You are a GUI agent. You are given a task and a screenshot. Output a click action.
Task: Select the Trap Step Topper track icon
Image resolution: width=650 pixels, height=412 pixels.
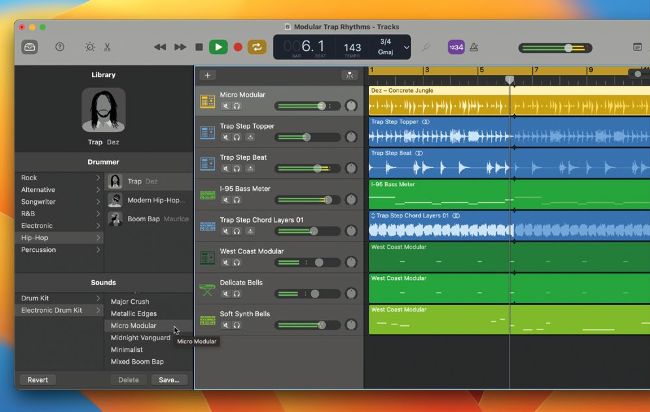point(207,133)
